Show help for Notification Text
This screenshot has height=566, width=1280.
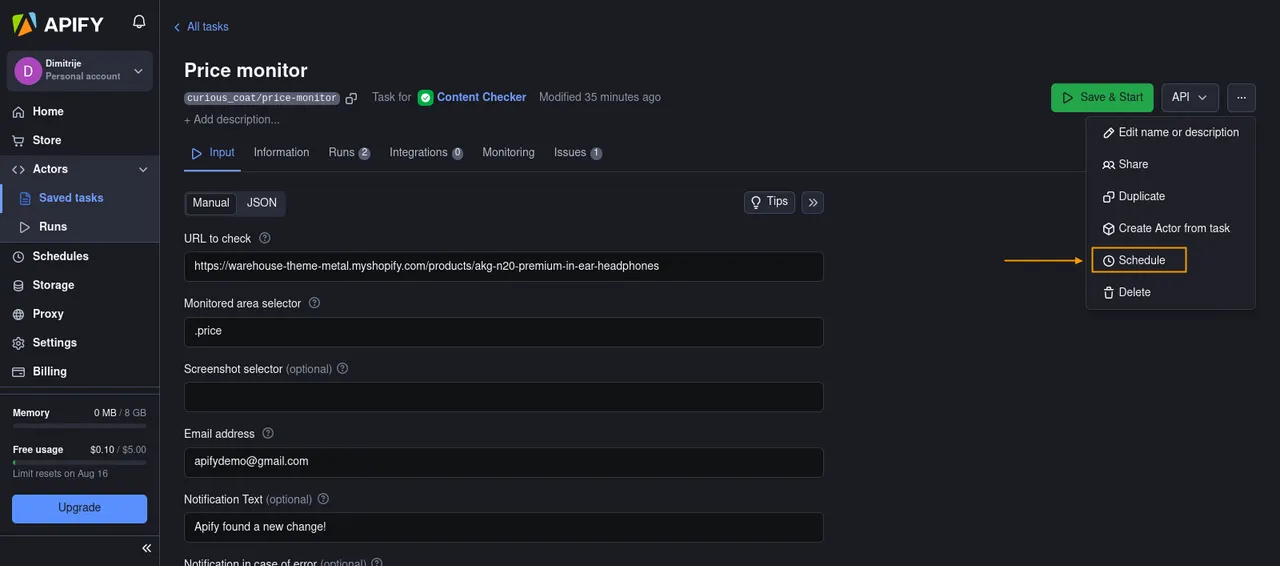323,499
